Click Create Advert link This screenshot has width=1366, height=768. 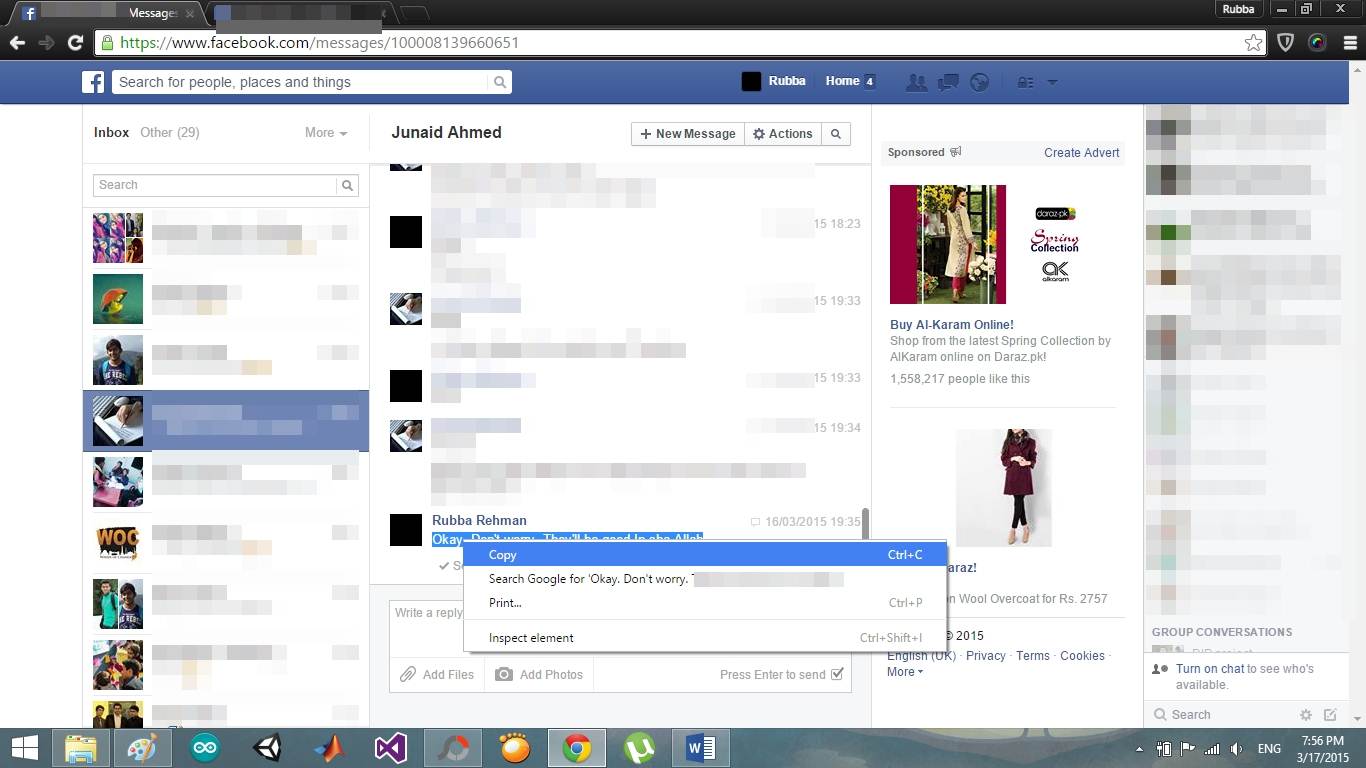[1082, 153]
